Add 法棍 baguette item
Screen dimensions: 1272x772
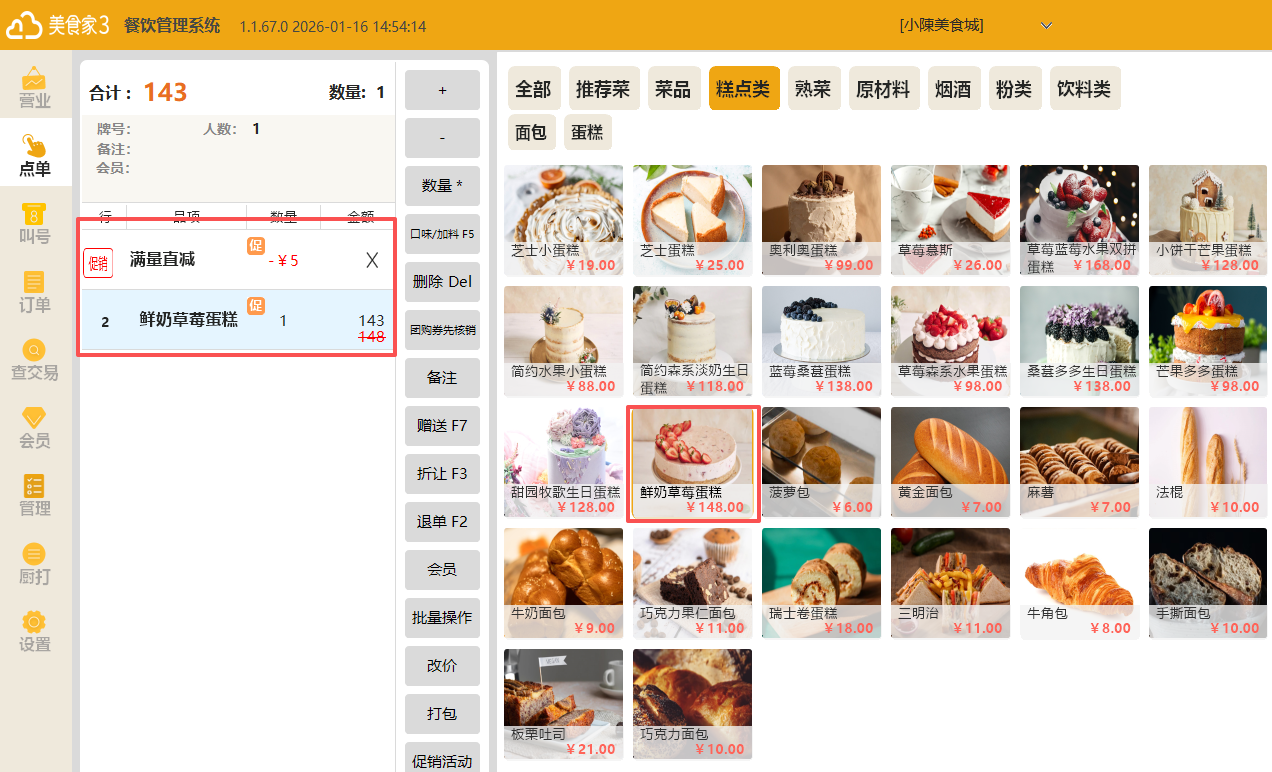tap(1208, 462)
